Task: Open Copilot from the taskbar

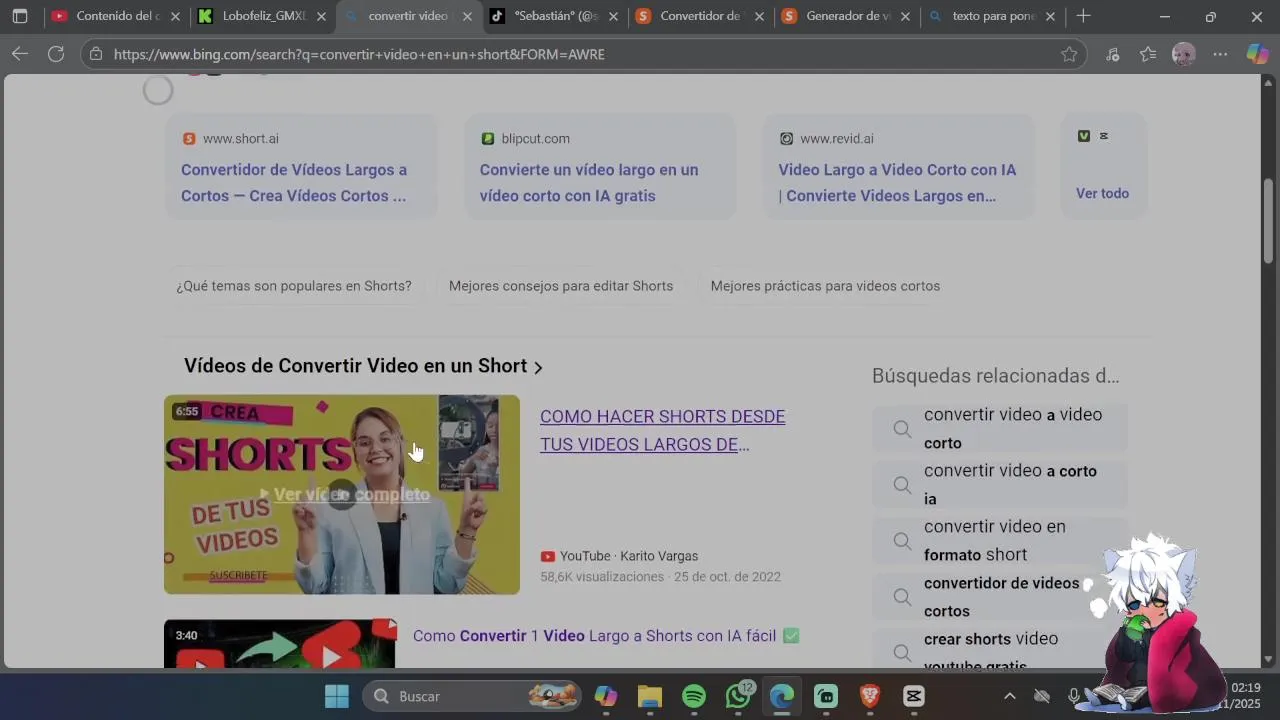Action: [x=606, y=696]
